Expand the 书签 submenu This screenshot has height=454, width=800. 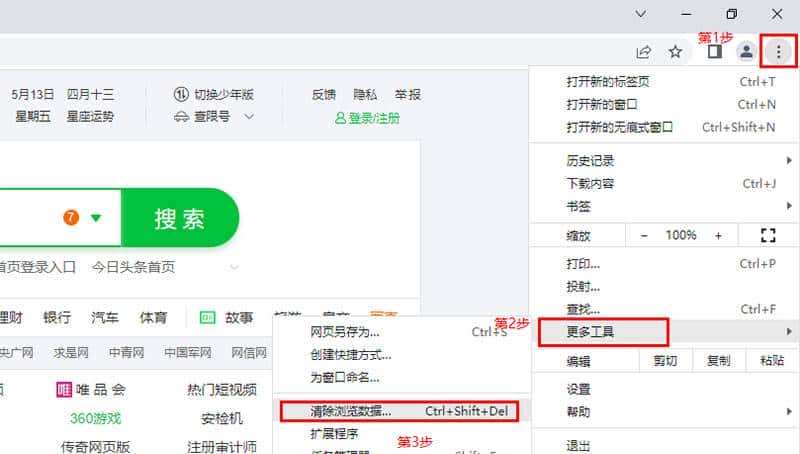coord(663,207)
